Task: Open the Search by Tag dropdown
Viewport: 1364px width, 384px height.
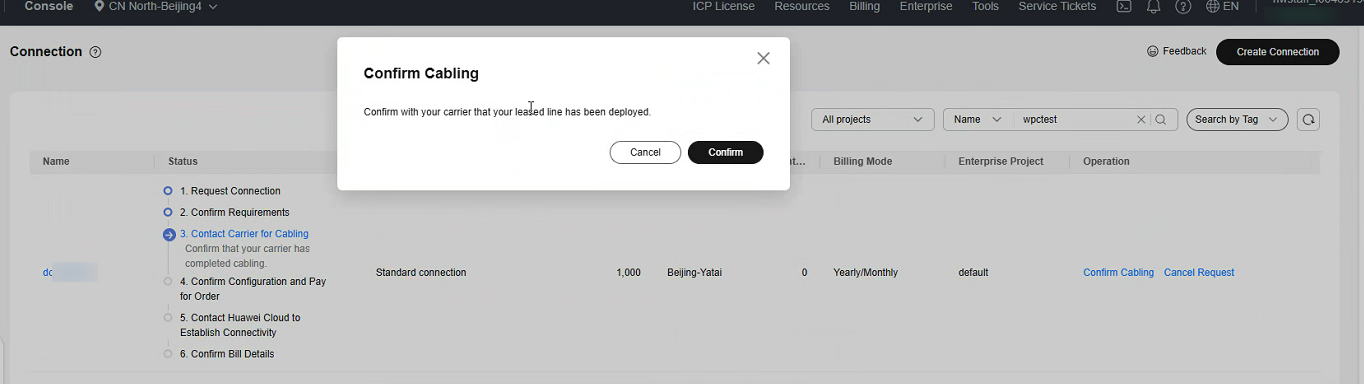Action: tap(1237, 119)
